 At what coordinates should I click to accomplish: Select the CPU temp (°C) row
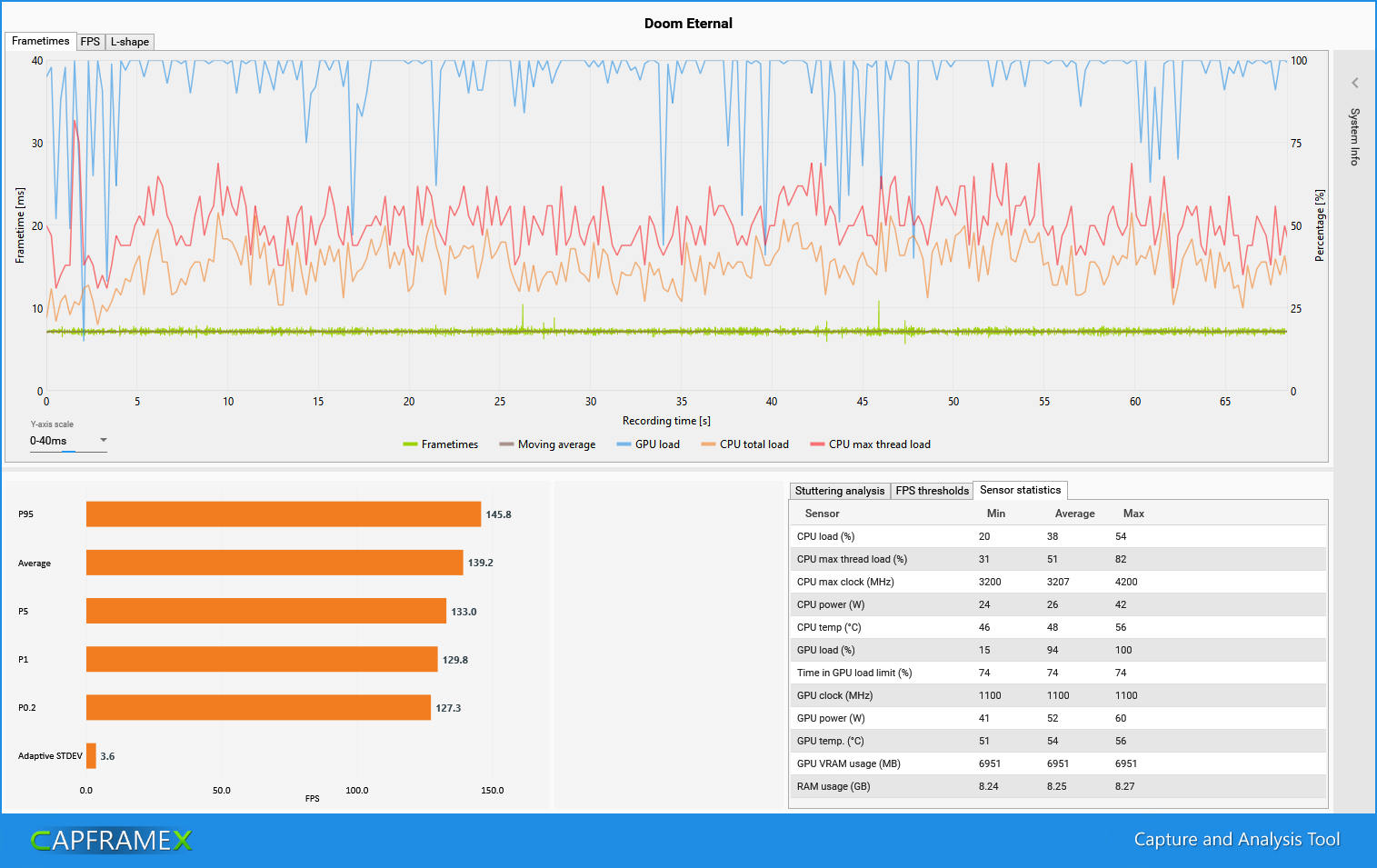click(x=1058, y=627)
